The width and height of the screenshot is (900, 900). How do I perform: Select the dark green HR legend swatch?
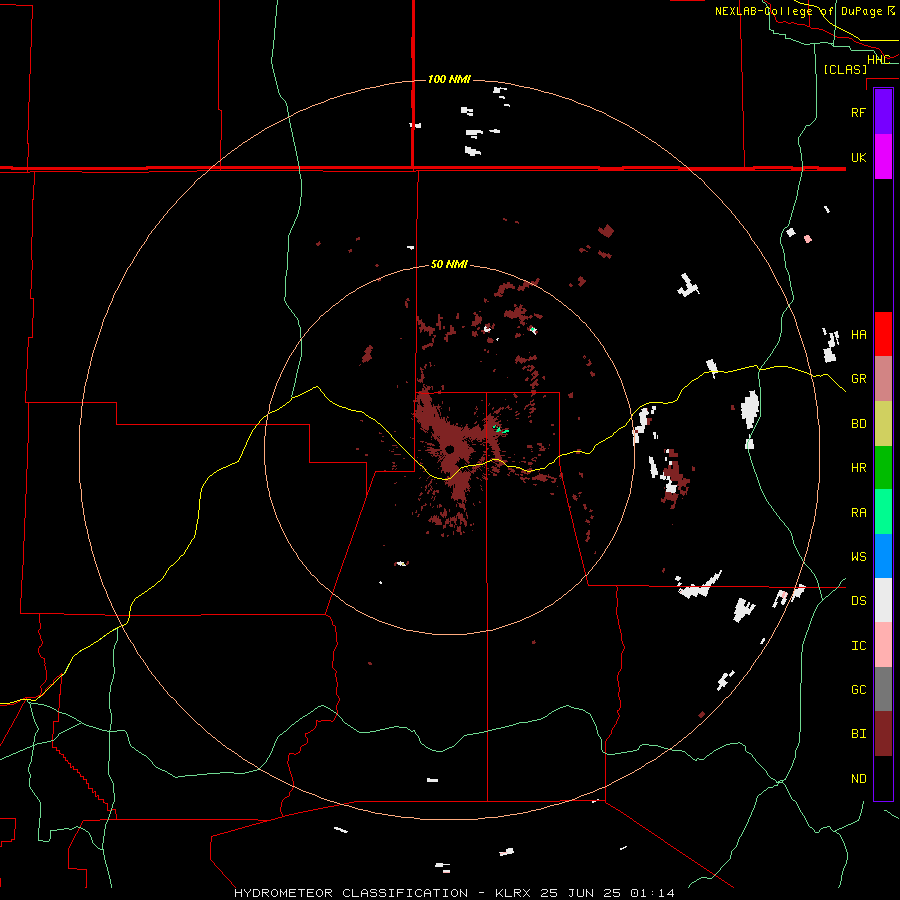tap(883, 468)
